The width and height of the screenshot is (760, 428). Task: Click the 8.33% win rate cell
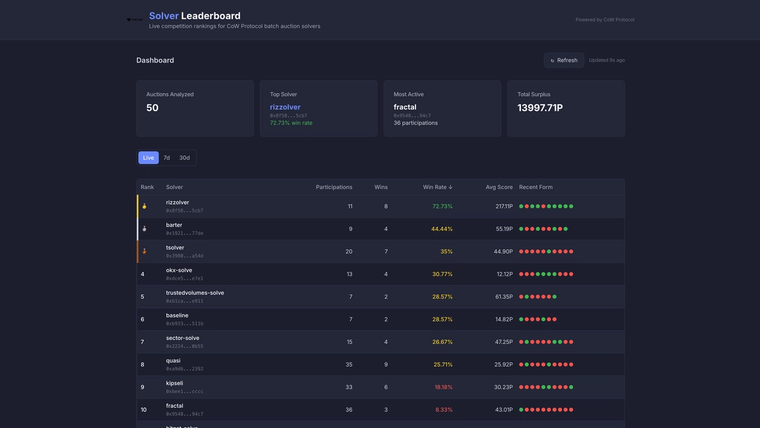tap(443, 410)
